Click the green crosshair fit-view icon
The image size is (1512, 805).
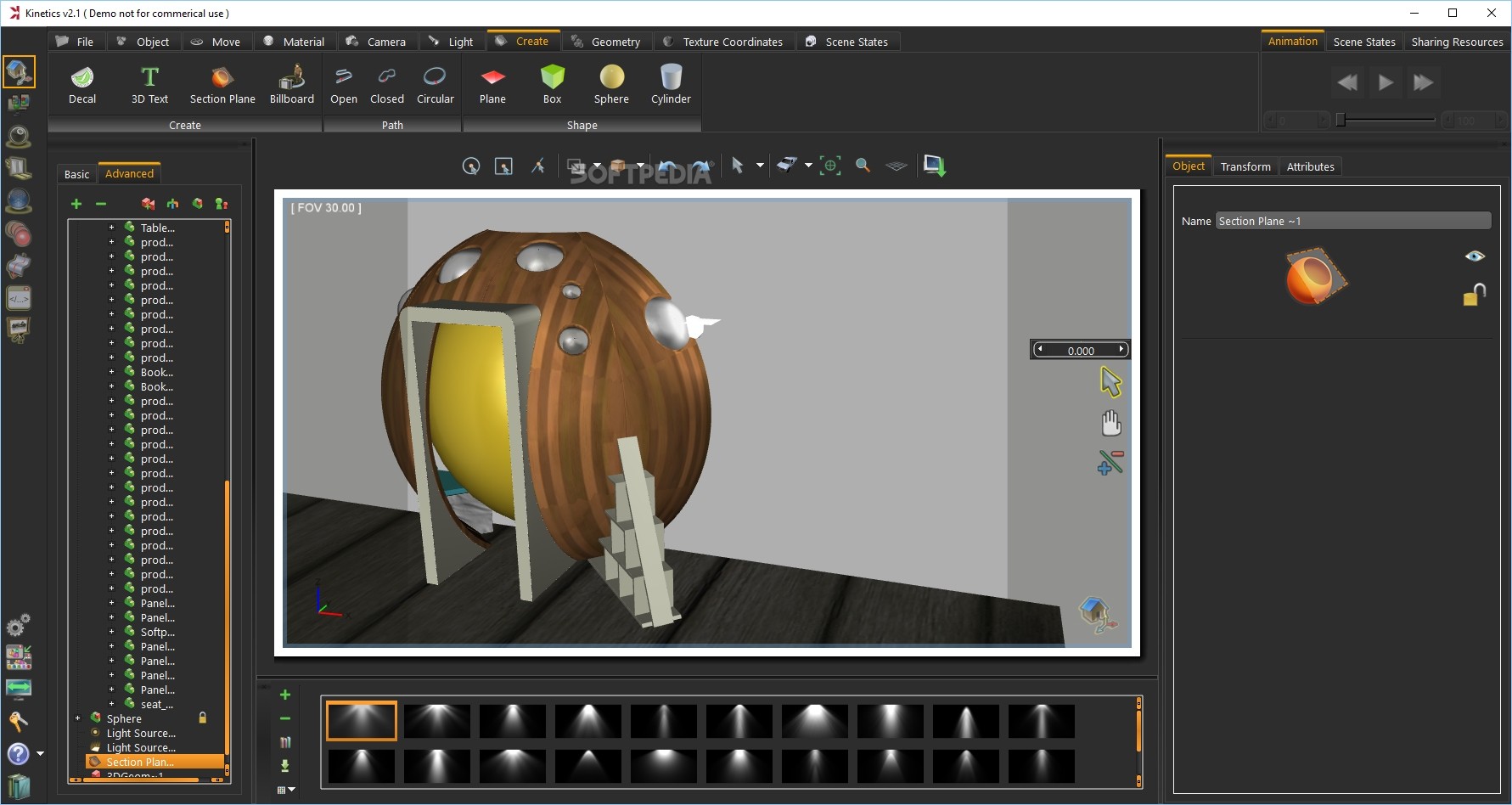[x=830, y=166]
